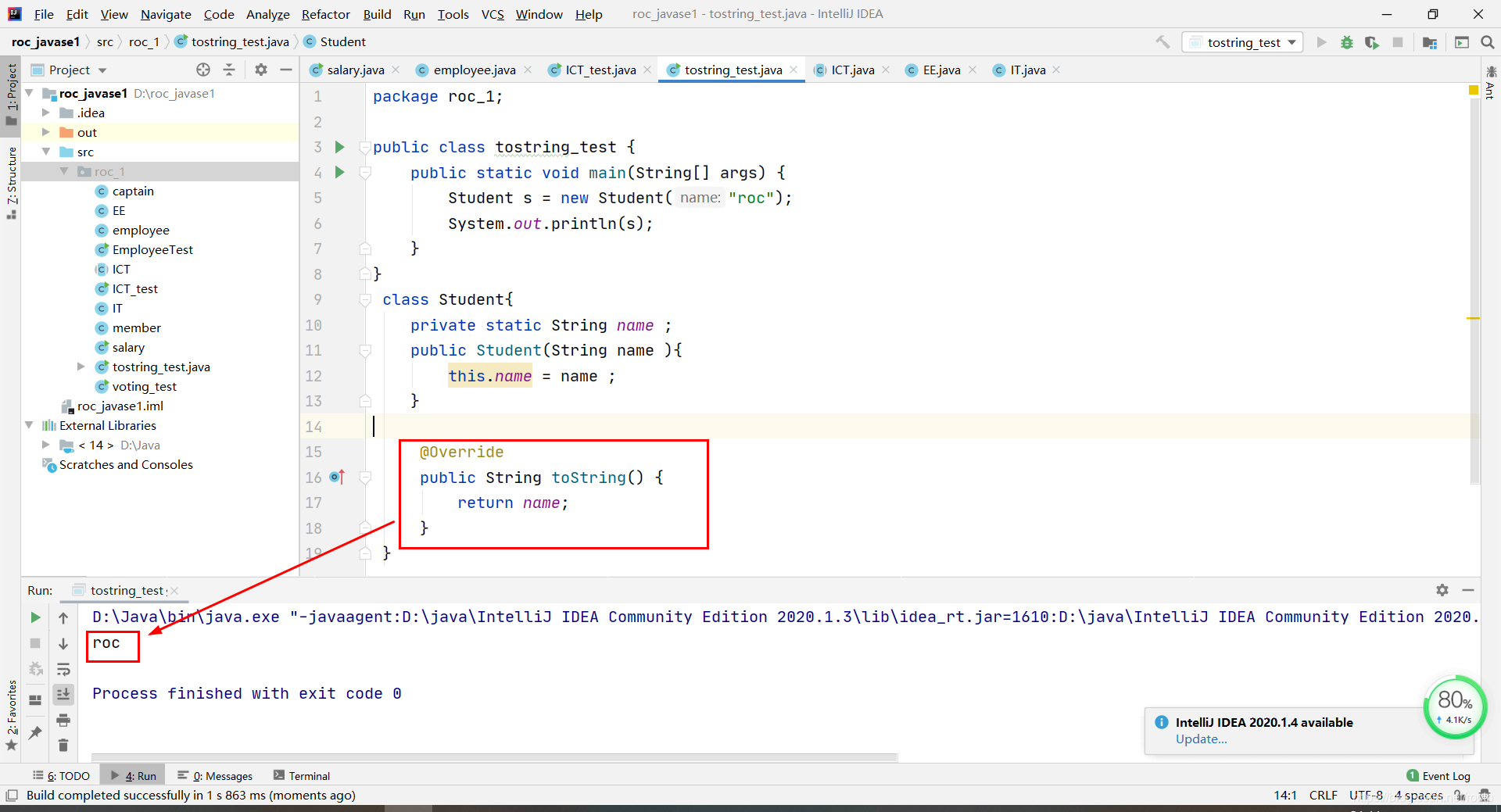Image resolution: width=1501 pixels, height=812 pixels.
Task: Open the TODO tool window
Action: pyautogui.click(x=61, y=776)
